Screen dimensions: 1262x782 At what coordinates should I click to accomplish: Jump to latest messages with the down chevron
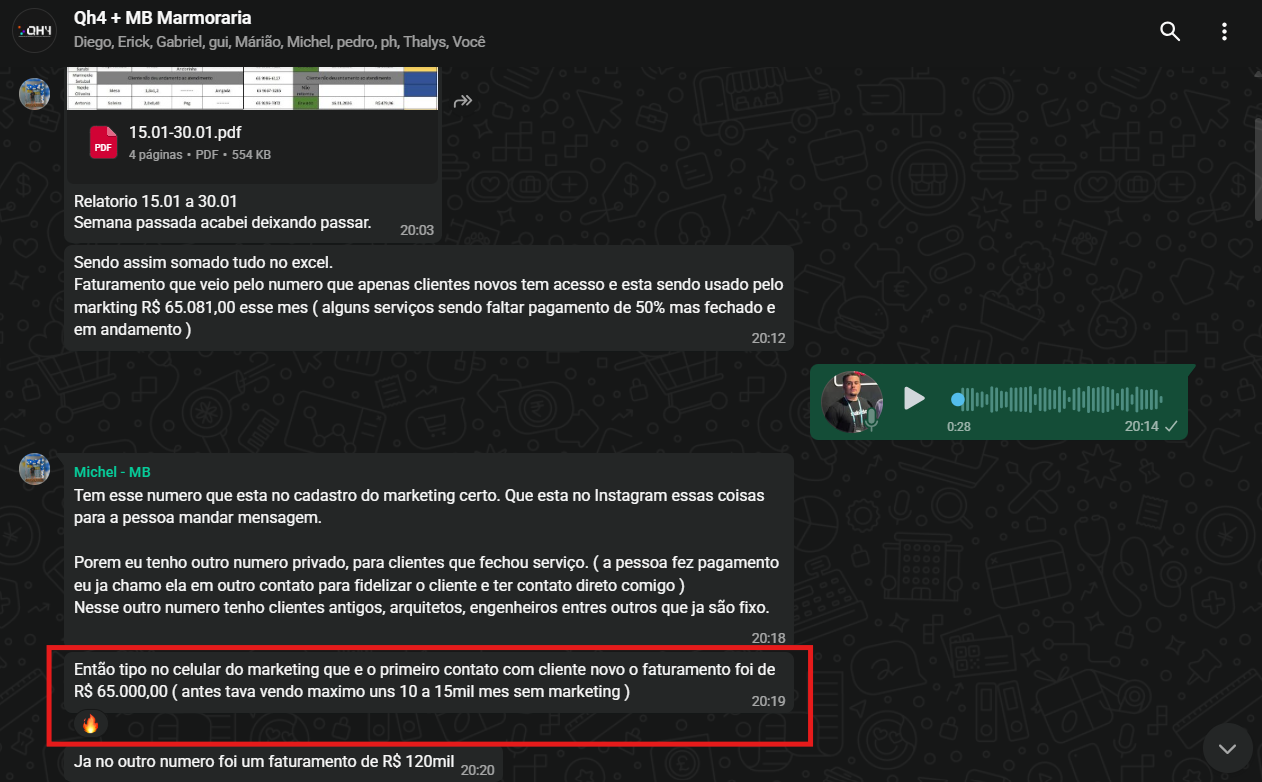[x=1227, y=748]
